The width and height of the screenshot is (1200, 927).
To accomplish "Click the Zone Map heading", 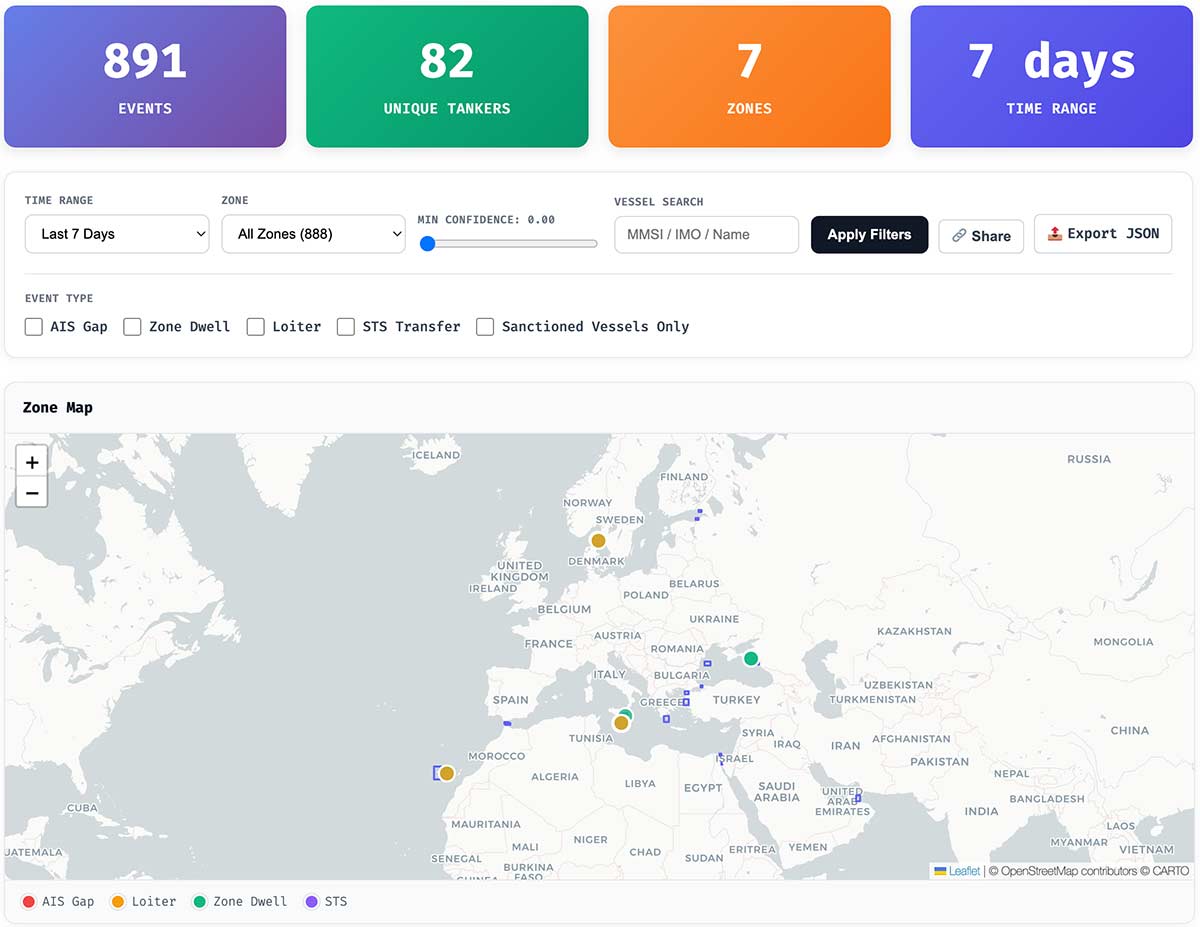I will [x=58, y=408].
